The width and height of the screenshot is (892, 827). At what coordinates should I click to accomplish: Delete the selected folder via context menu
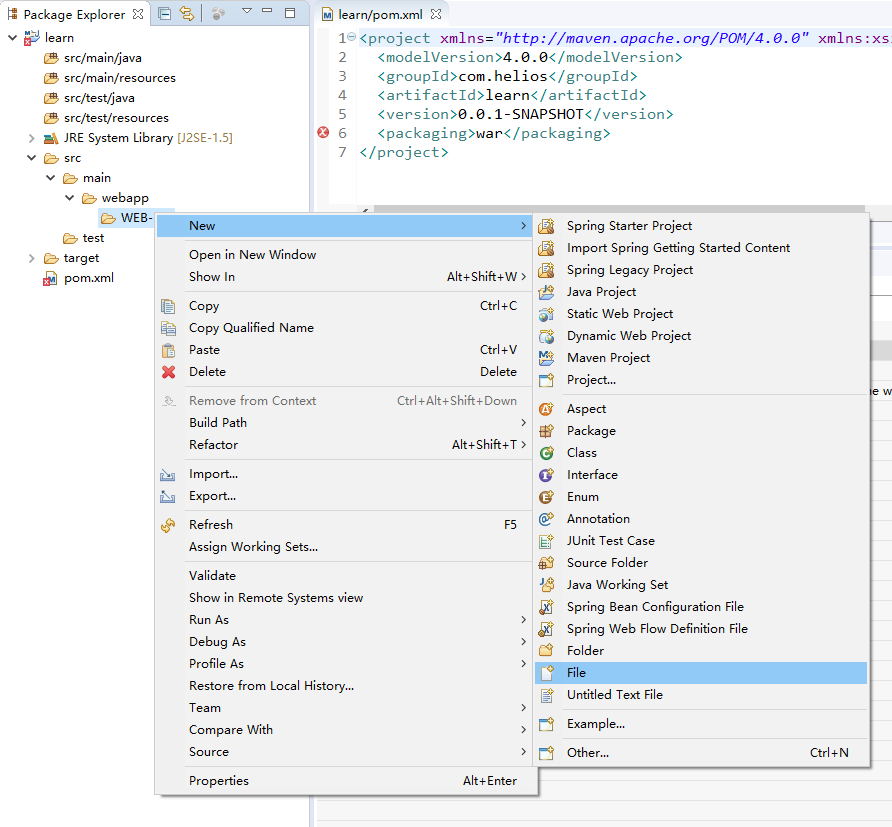[344, 372]
